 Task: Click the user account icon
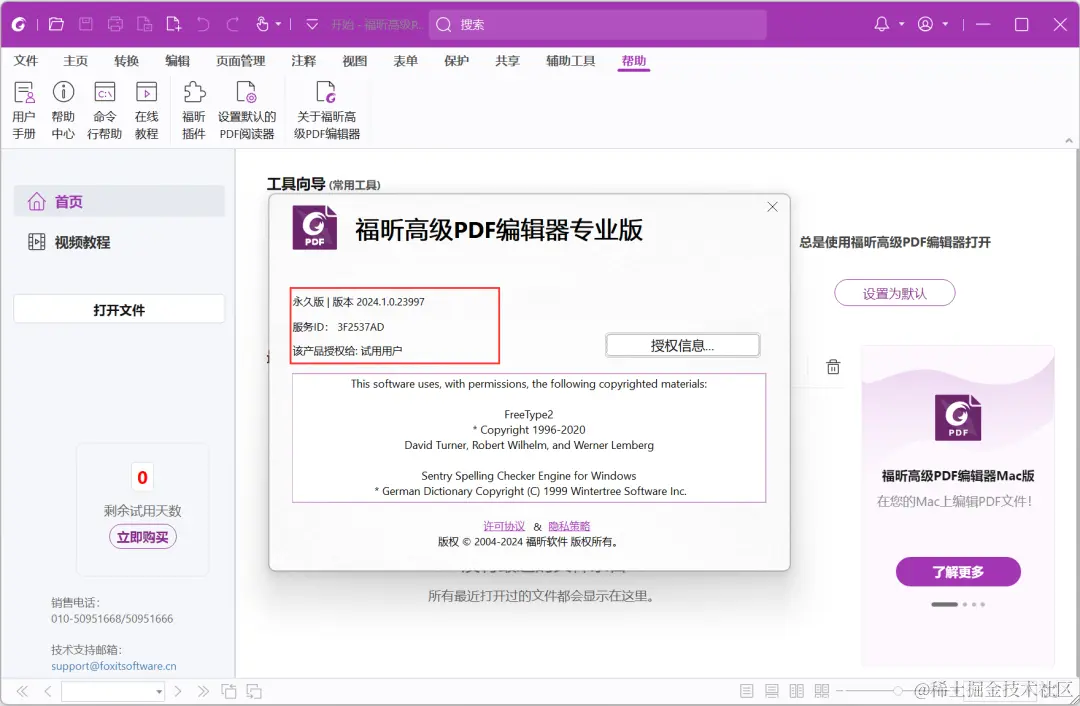tap(925, 24)
